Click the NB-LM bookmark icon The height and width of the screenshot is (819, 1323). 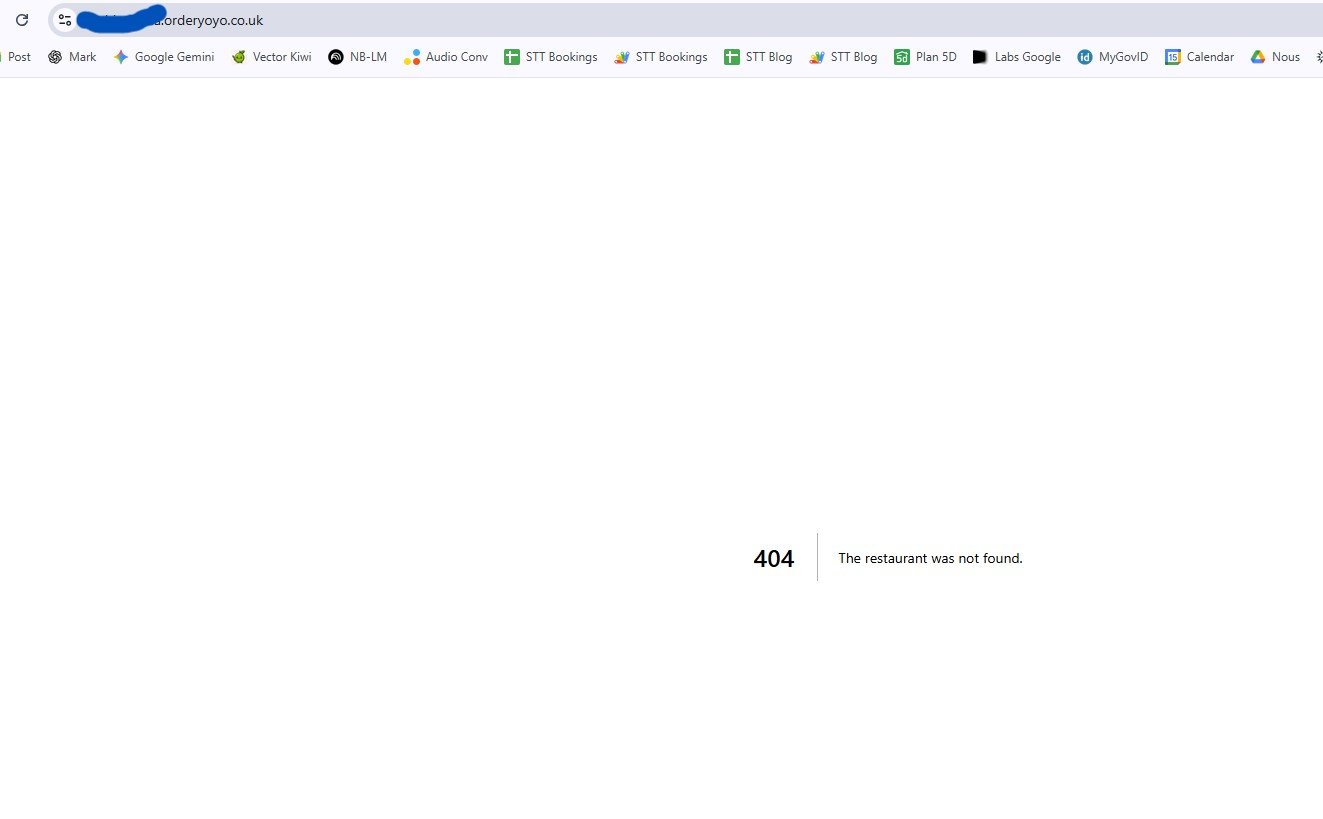click(x=335, y=57)
